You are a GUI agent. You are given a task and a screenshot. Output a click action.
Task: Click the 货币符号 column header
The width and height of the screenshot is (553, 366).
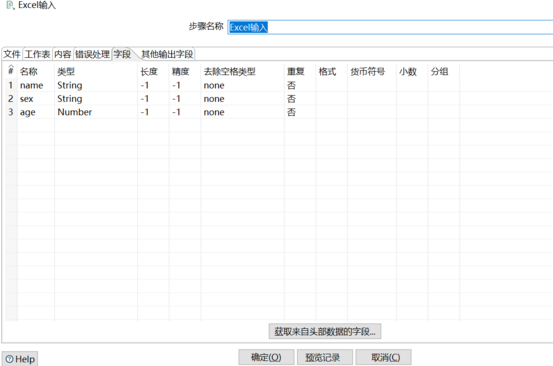click(367, 72)
